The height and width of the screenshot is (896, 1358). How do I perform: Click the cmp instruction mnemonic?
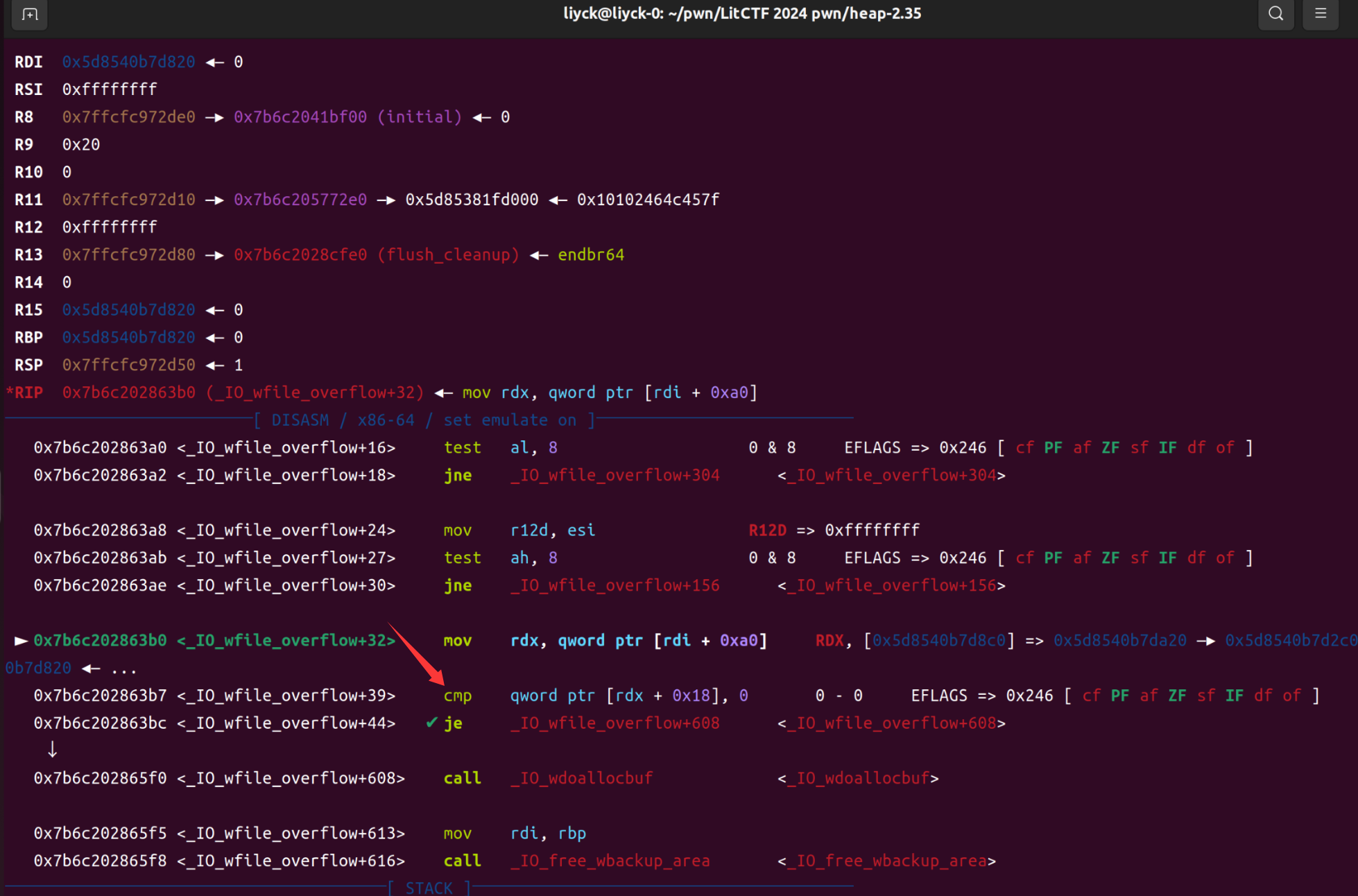458,696
